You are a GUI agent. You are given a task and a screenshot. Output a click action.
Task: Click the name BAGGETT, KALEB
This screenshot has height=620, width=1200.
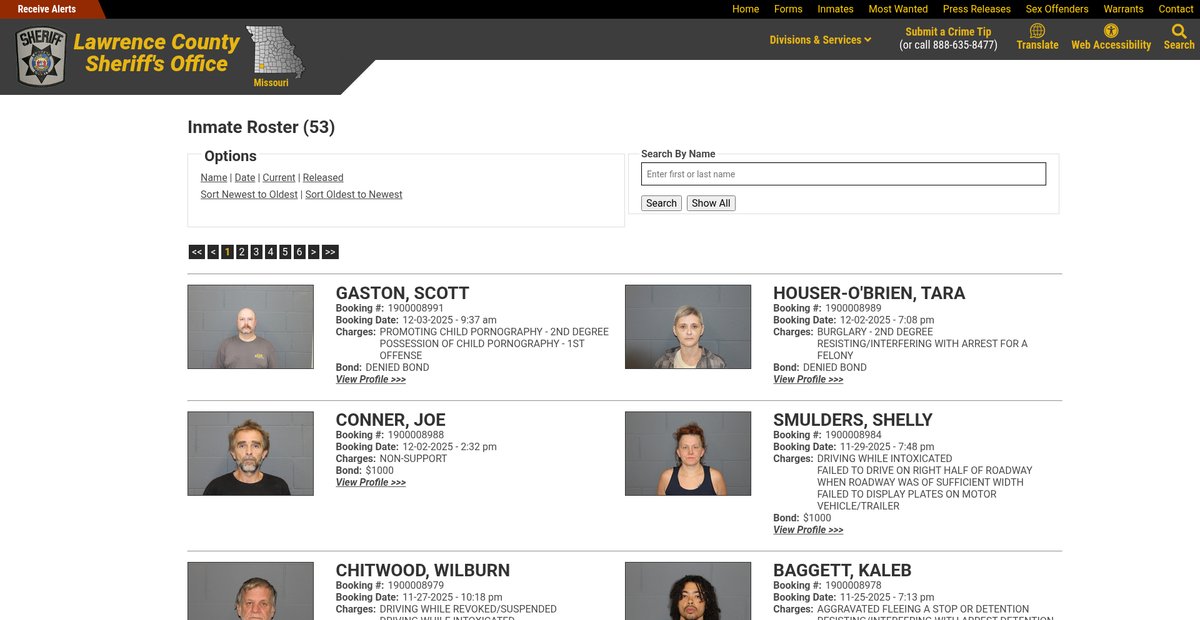(842, 571)
